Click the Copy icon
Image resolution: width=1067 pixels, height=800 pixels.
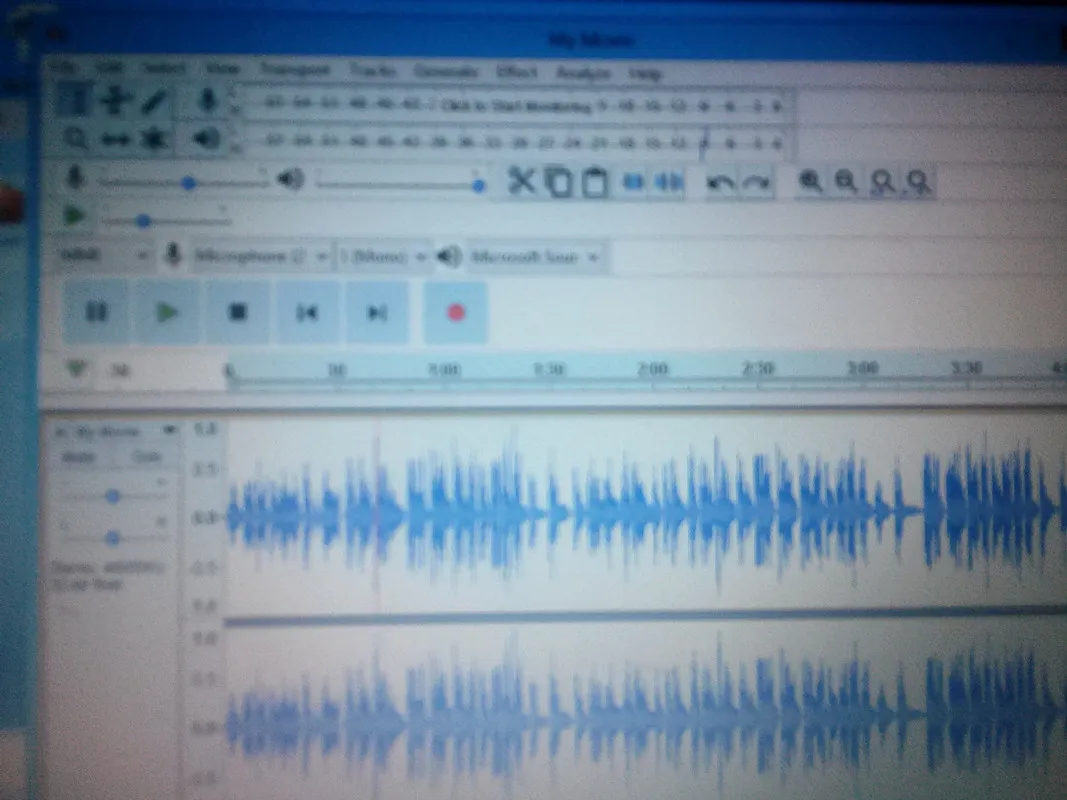tap(559, 182)
